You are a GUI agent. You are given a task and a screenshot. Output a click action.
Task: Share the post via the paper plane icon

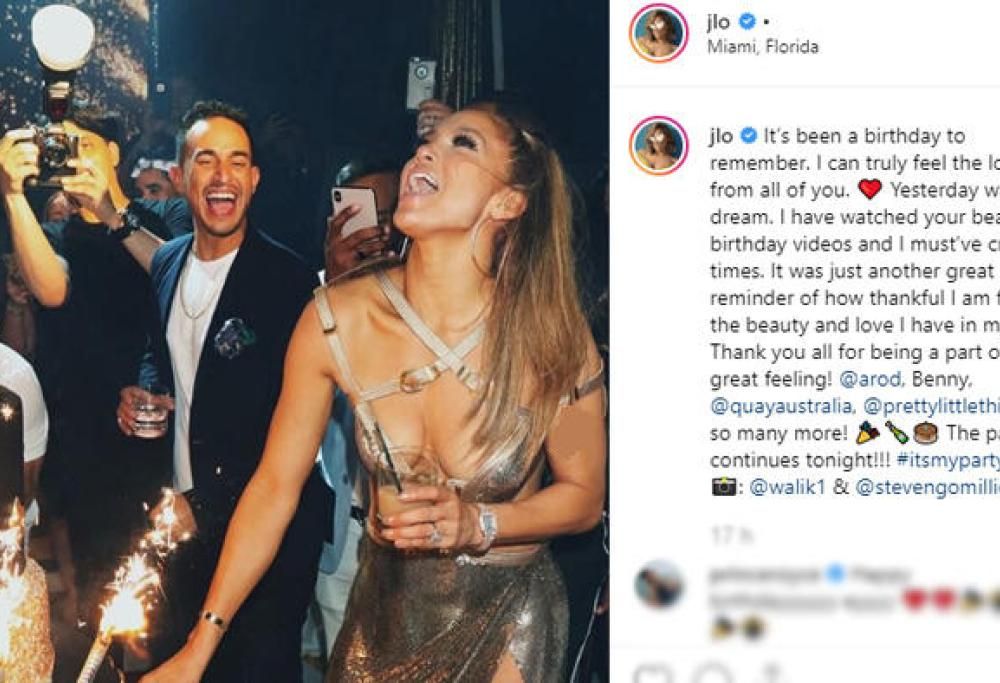coord(768,677)
